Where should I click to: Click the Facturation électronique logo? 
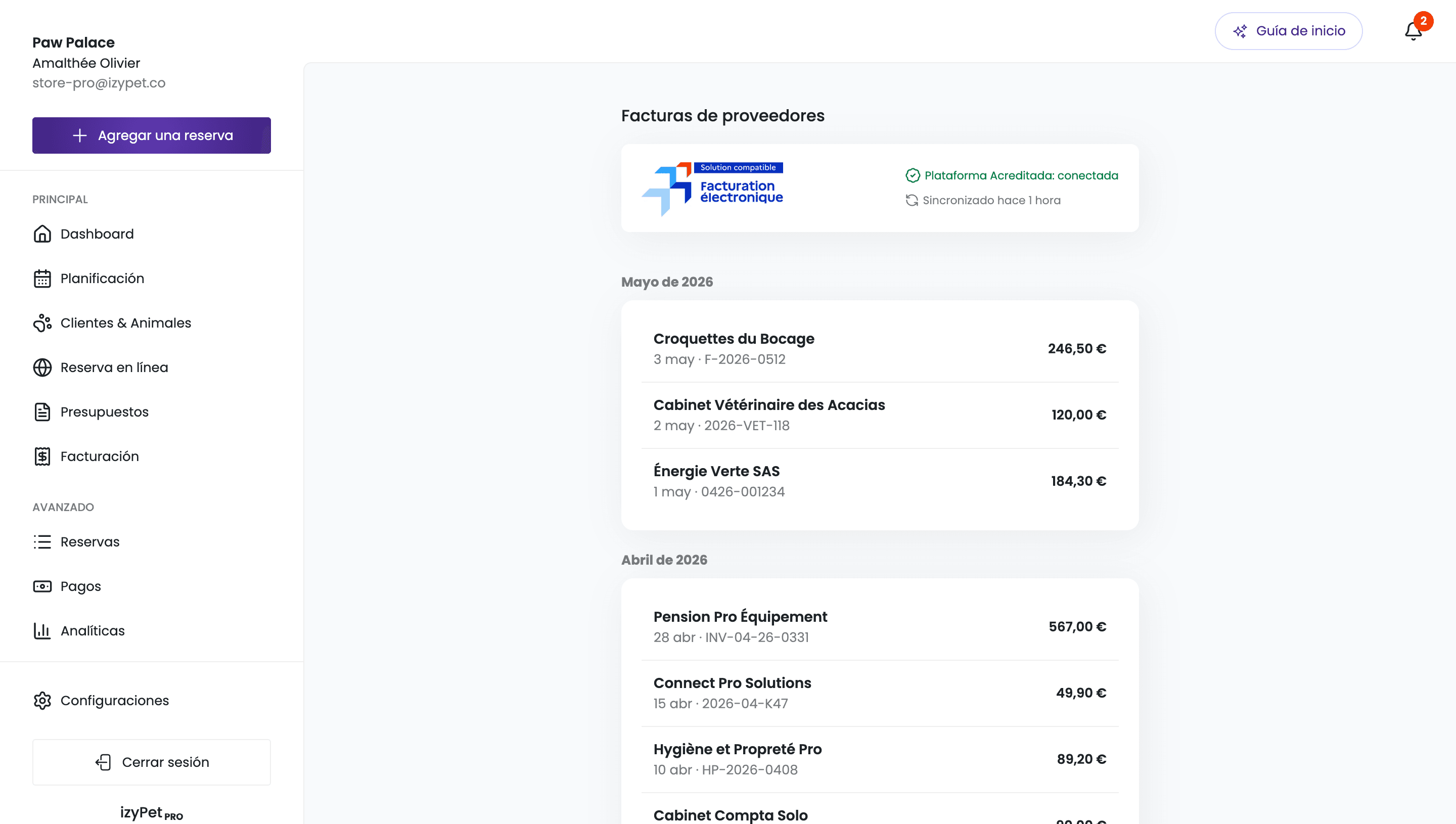[x=712, y=189]
